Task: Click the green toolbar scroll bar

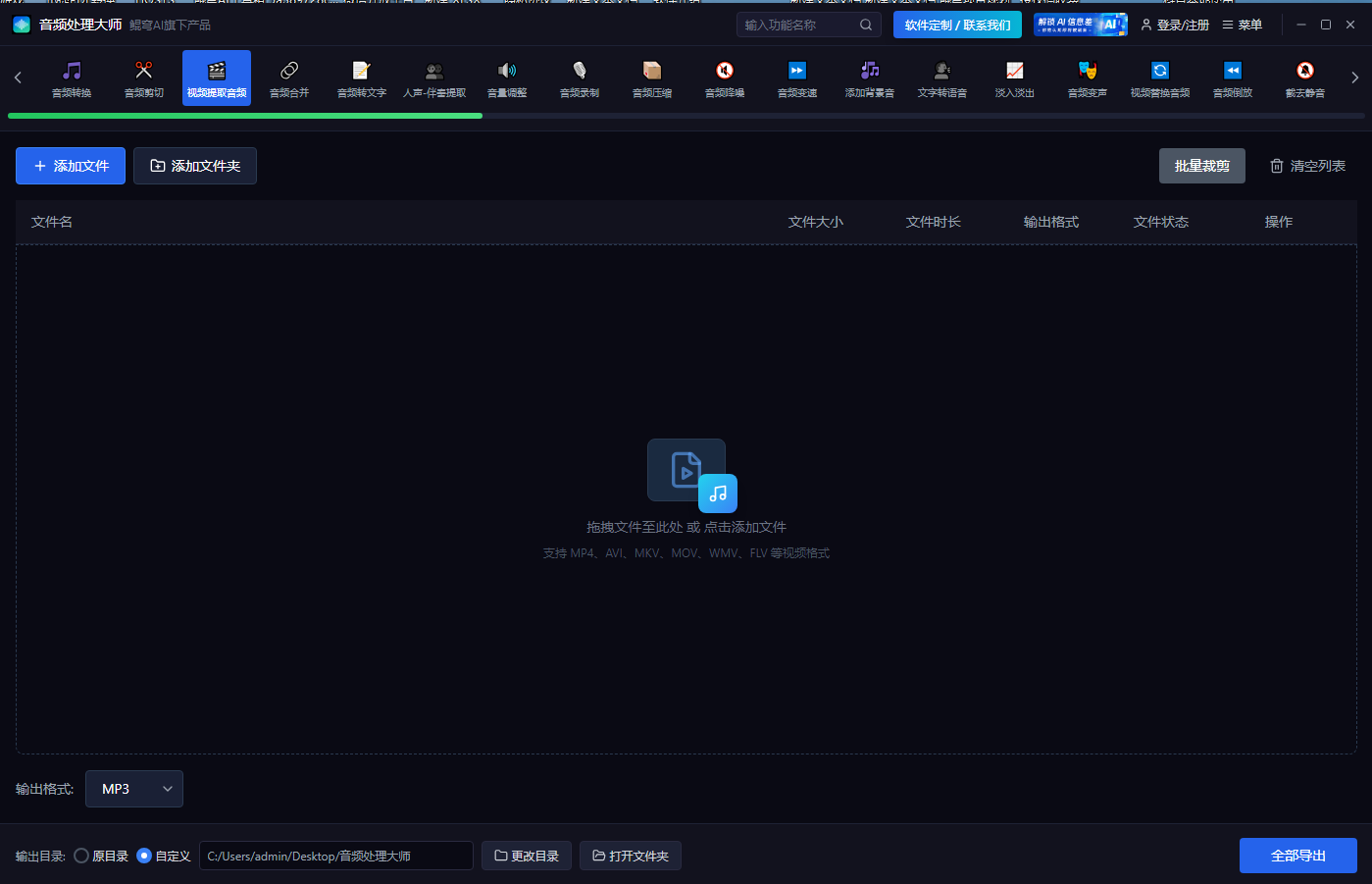Action: [x=245, y=116]
